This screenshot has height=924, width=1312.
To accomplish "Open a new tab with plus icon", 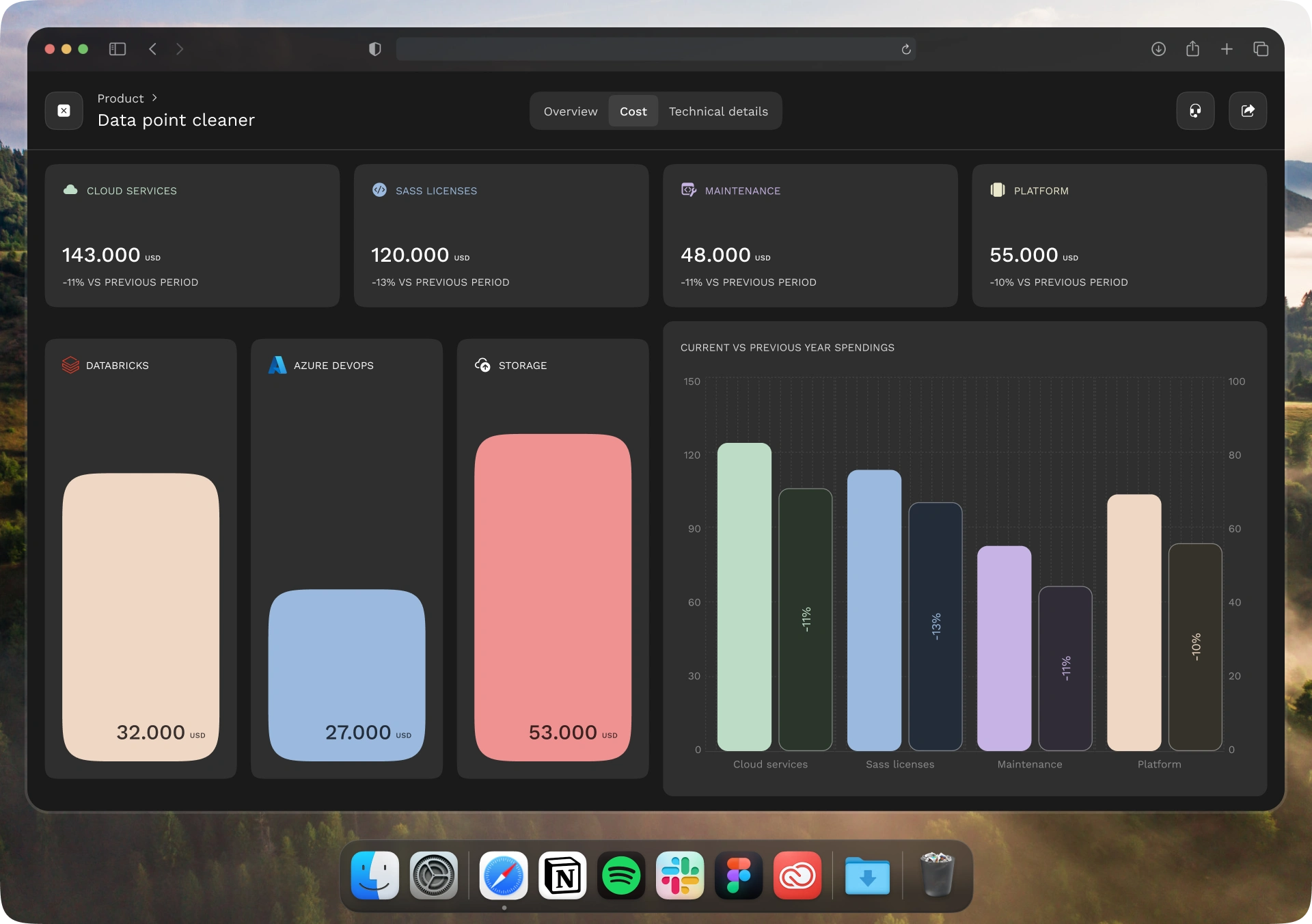I will coord(1227,49).
